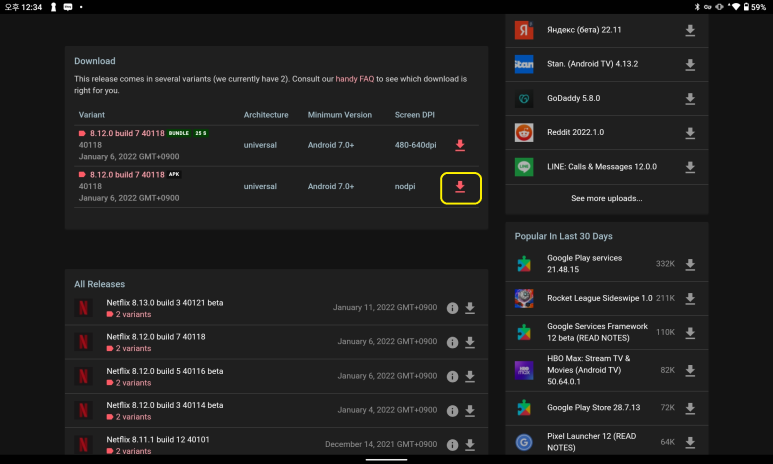This screenshot has height=464, width=773.
Task: Open Stan app icon
Action: (x=524, y=64)
